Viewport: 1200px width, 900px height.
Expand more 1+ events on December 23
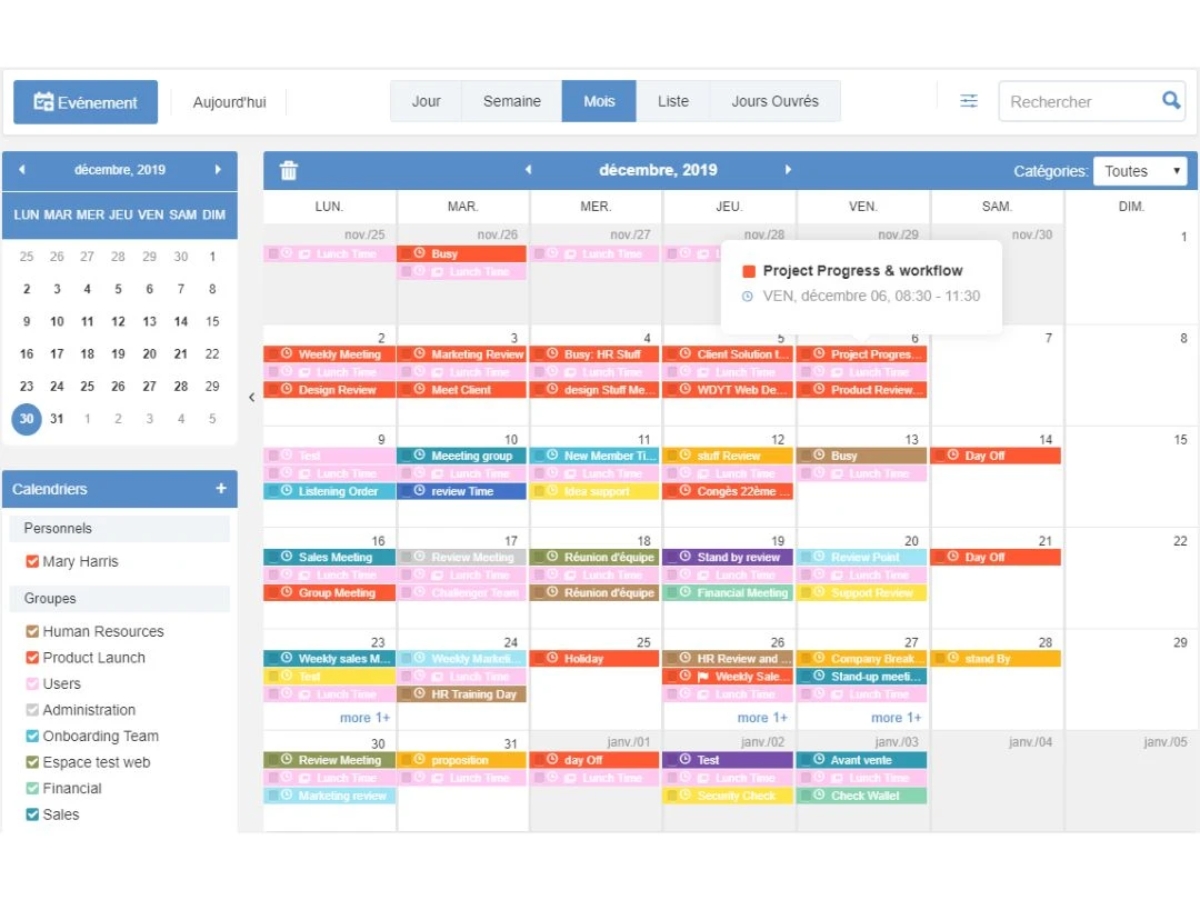point(365,718)
